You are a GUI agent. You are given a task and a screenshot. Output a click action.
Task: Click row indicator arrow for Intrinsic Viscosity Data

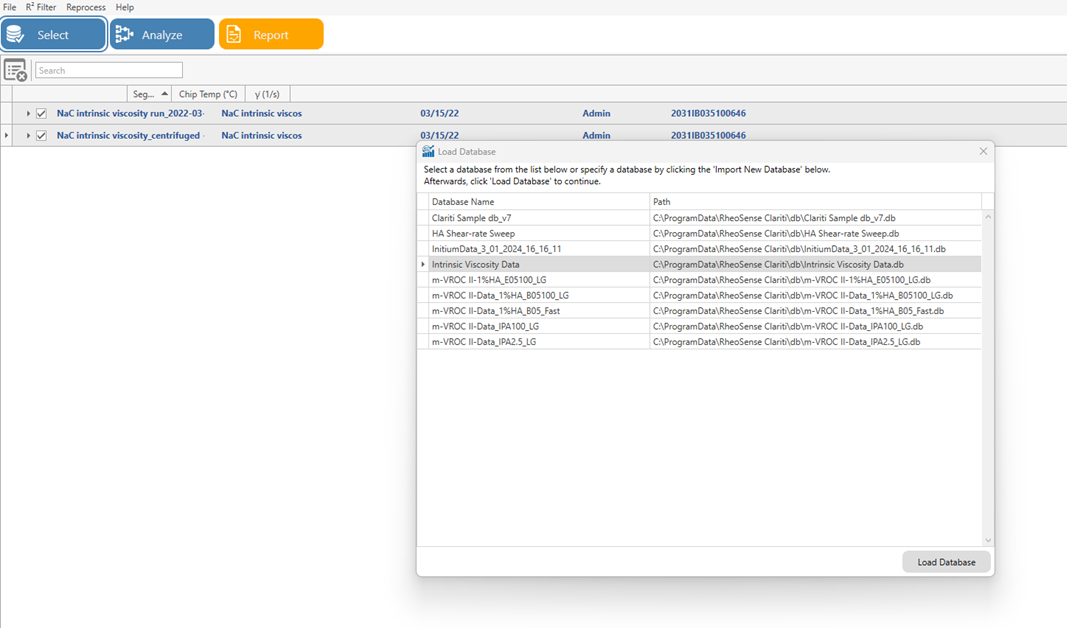pyautogui.click(x=423, y=265)
